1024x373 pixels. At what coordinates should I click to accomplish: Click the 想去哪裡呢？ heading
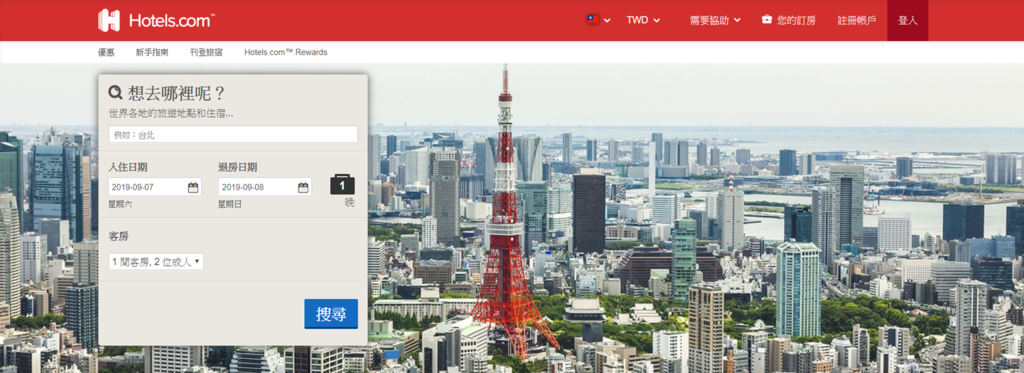click(x=176, y=93)
